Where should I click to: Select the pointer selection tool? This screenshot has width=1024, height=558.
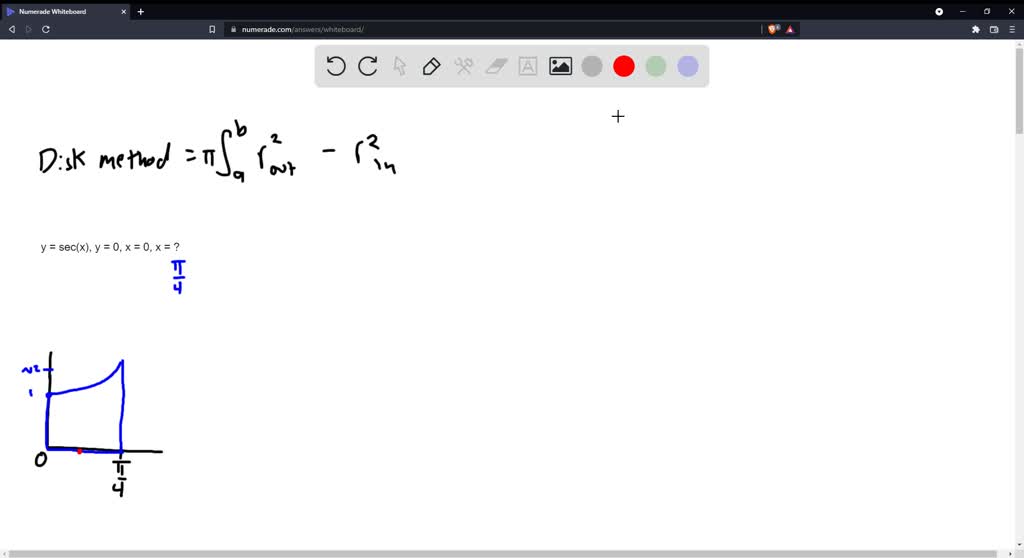pos(400,67)
